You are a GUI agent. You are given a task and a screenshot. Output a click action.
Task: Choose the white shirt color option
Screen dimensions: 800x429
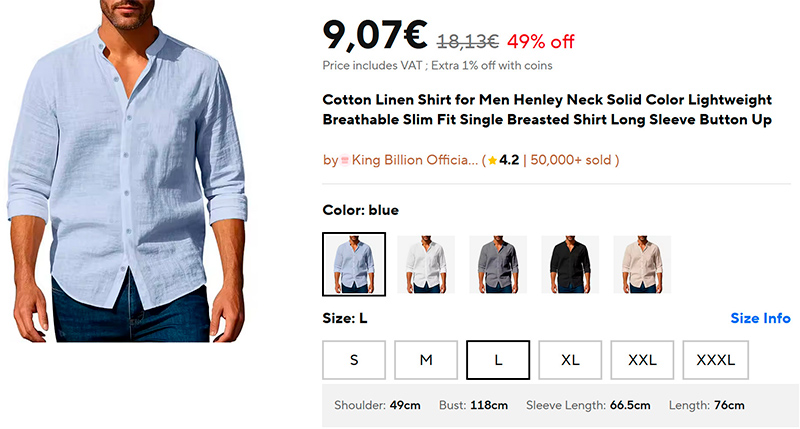[x=426, y=264]
